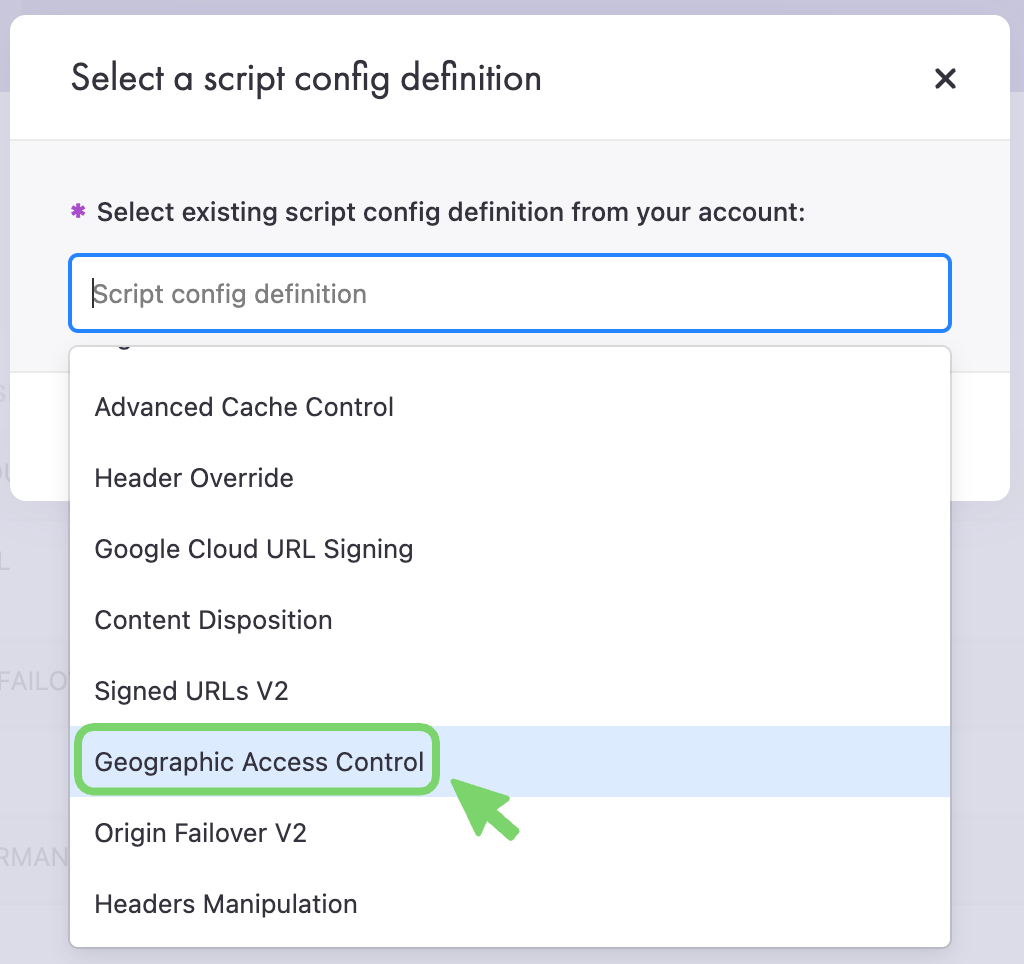Choose Headers Manipulation at list bottom
Viewport: 1024px width, 964px height.
point(226,904)
